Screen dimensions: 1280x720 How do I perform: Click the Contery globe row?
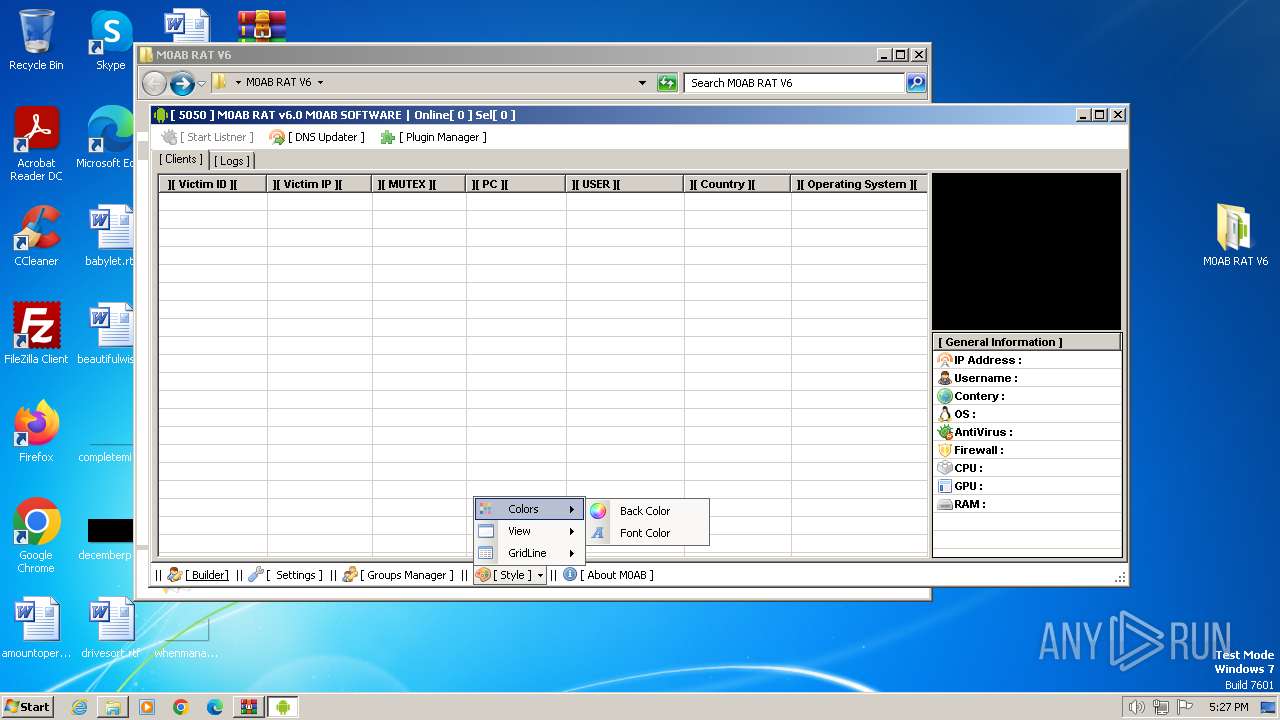click(x=1028, y=396)
